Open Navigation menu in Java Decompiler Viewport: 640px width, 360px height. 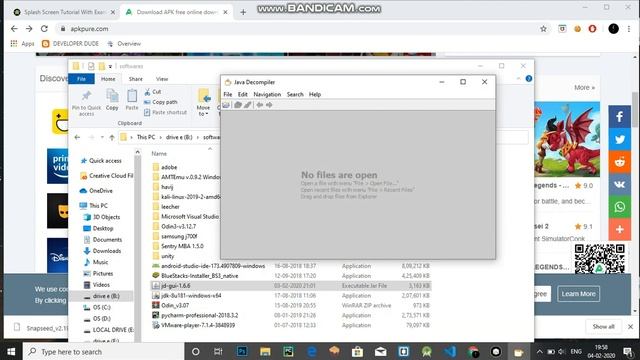[267, 94]
